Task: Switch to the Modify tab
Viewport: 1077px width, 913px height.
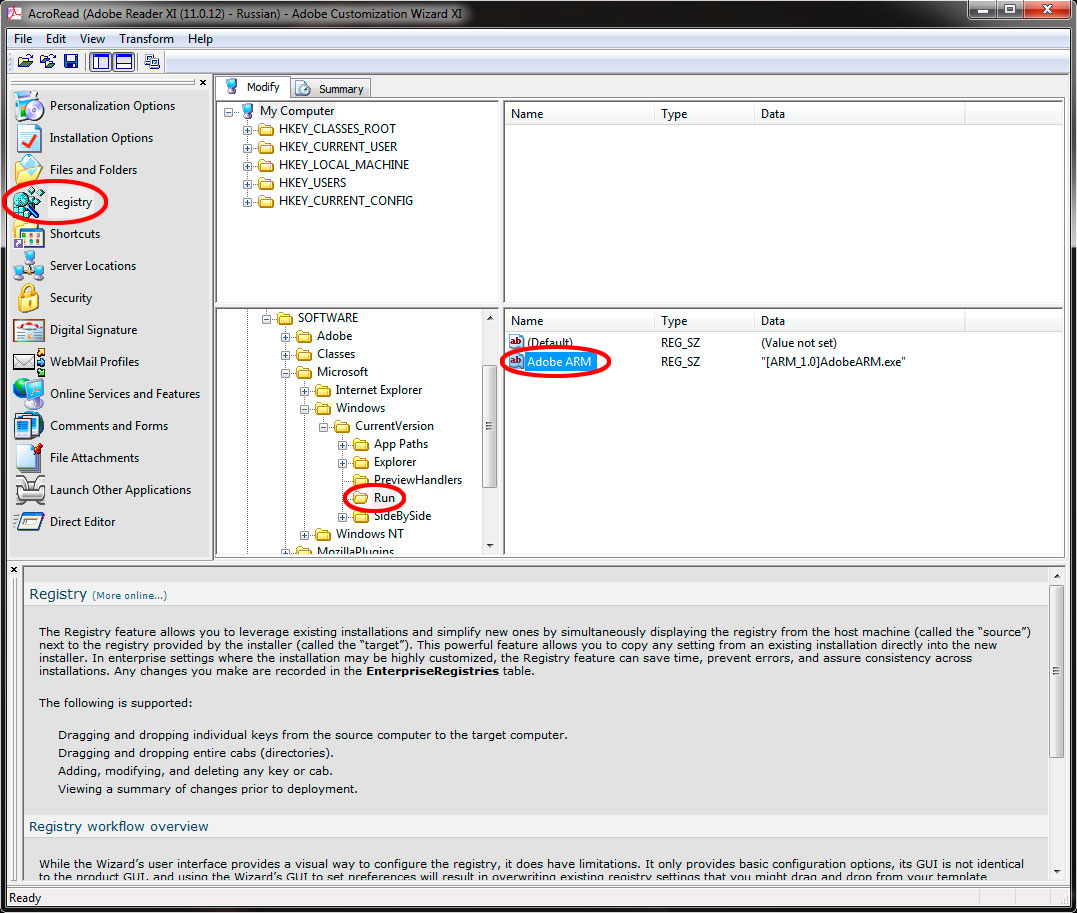Action: point(253,87)
